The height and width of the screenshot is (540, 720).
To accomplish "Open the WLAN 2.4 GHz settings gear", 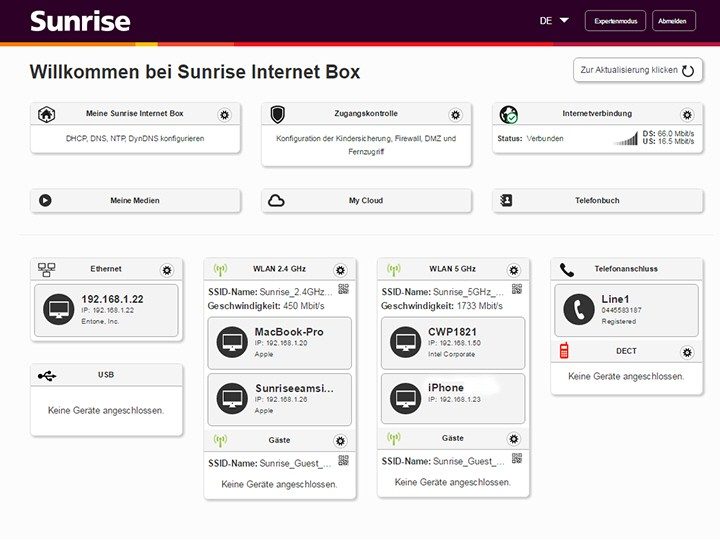I will (x=340, y=270).
